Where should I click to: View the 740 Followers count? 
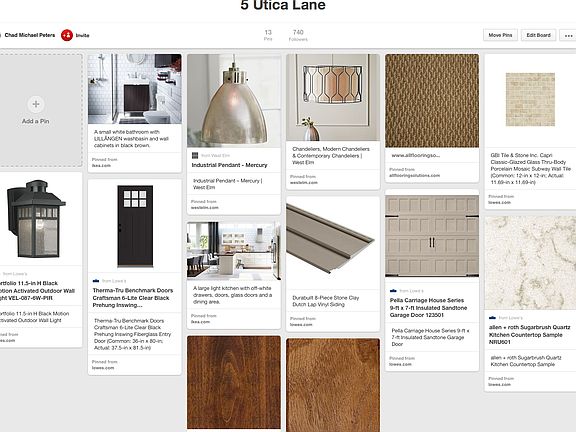click(x=298, y=35)
